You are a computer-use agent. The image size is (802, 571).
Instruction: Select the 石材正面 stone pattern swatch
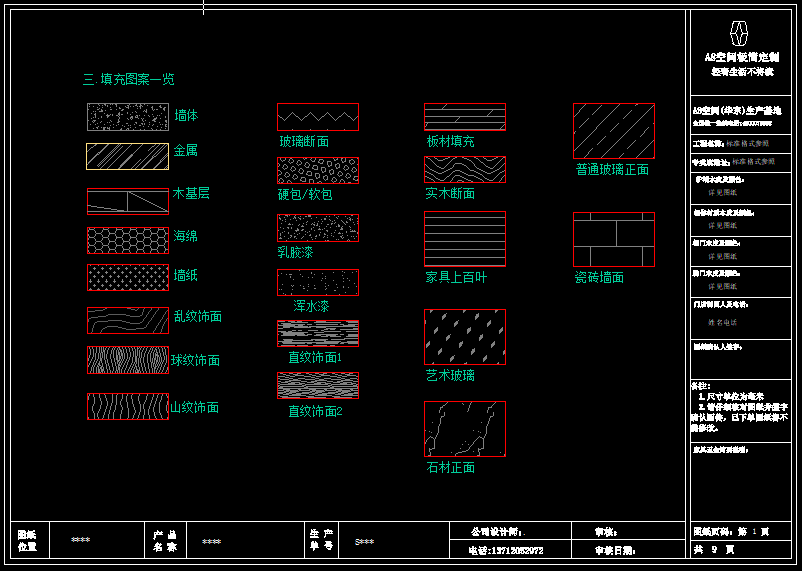tap(464, 428)
